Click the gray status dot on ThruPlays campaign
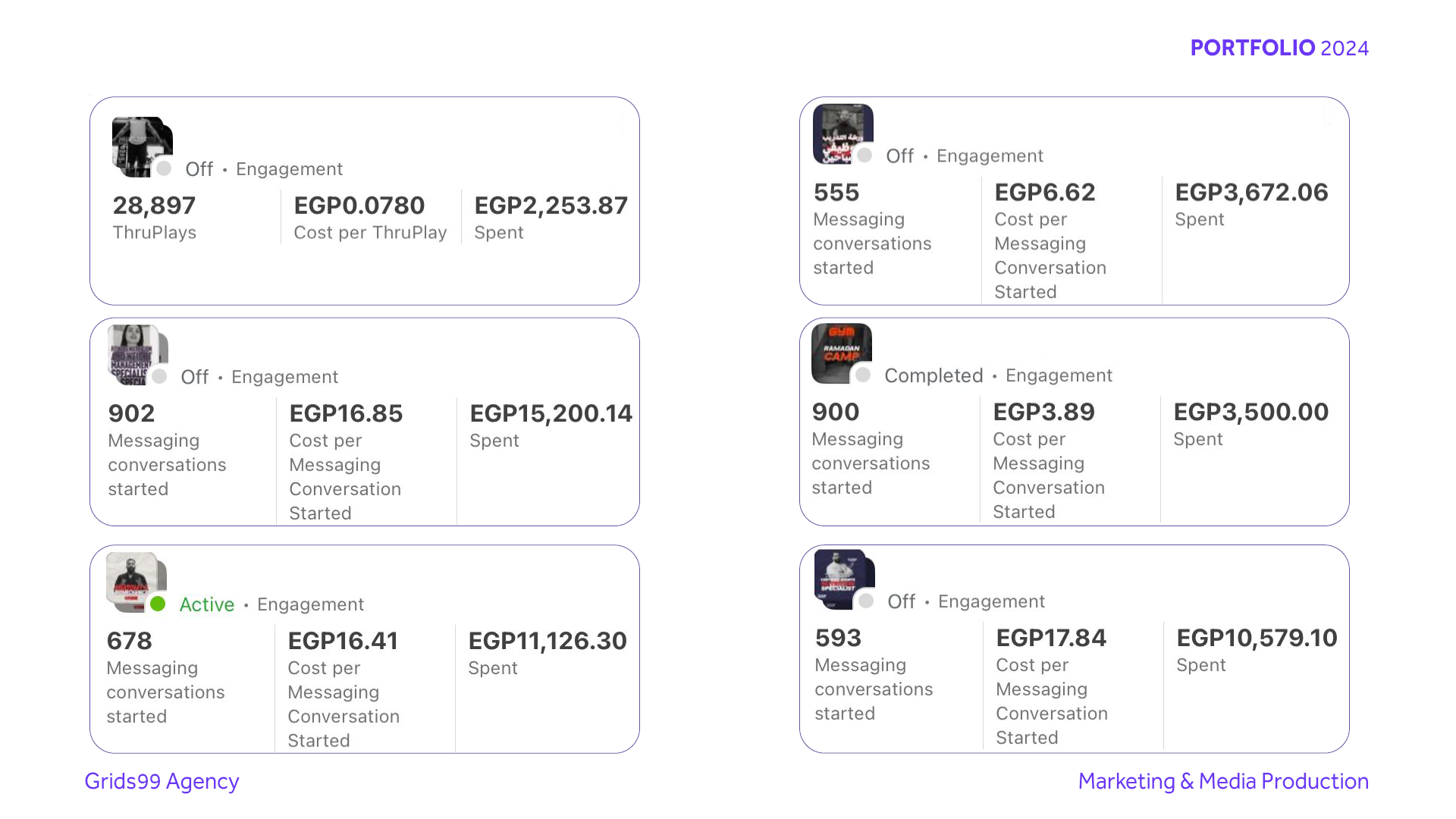 (164, 168)
